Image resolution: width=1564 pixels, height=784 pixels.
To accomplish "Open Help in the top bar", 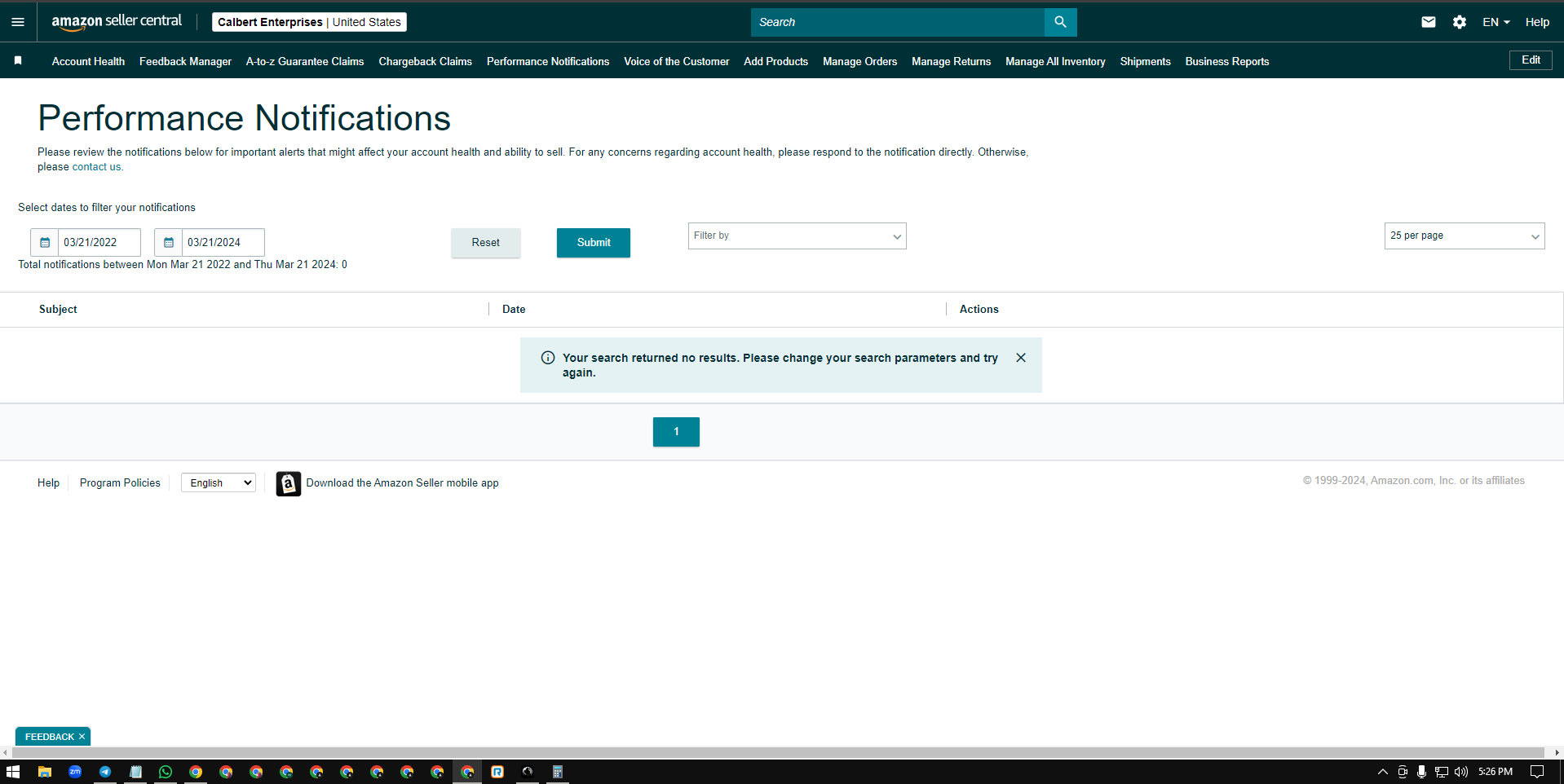I will (x=1537, y=22).
